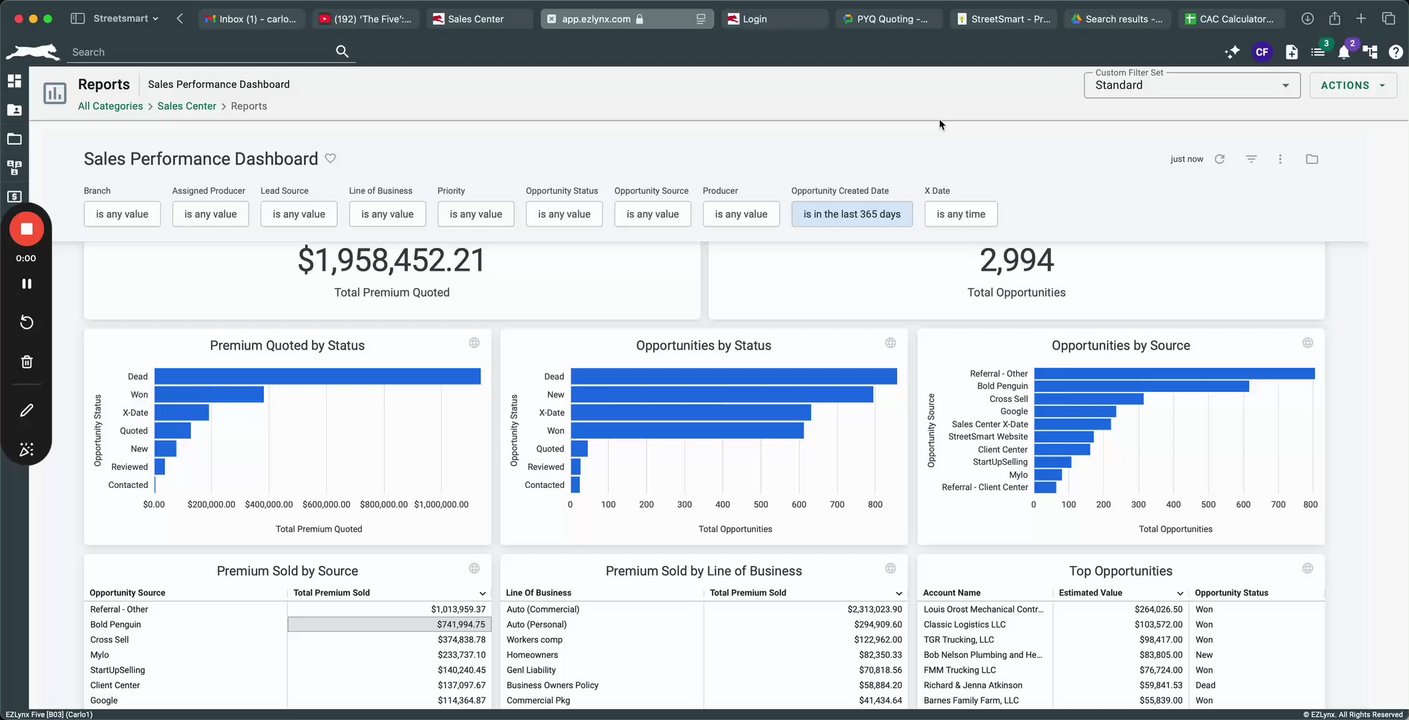The image size is (1409, 720).
Task: Open the help question mark icon
Action: pyautogui.click(x=1396, y=52)
